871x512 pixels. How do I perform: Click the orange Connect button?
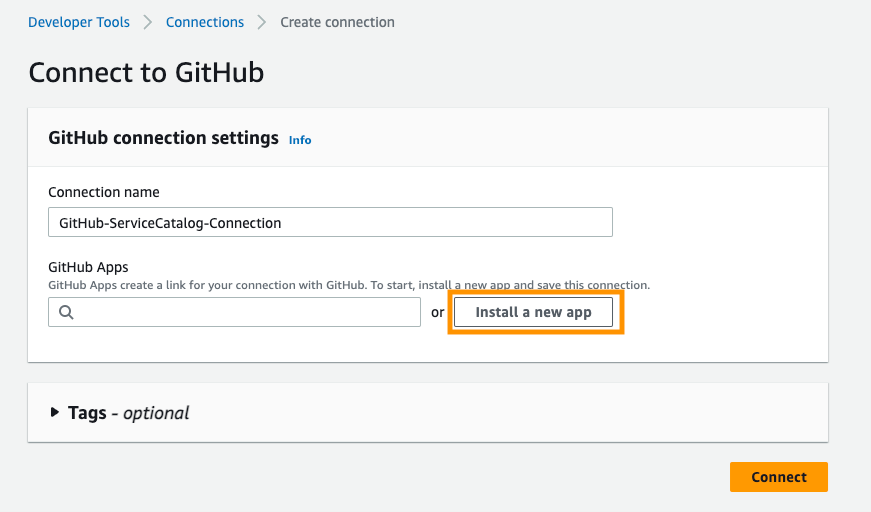pyautogui.click(x=779, y=477)
